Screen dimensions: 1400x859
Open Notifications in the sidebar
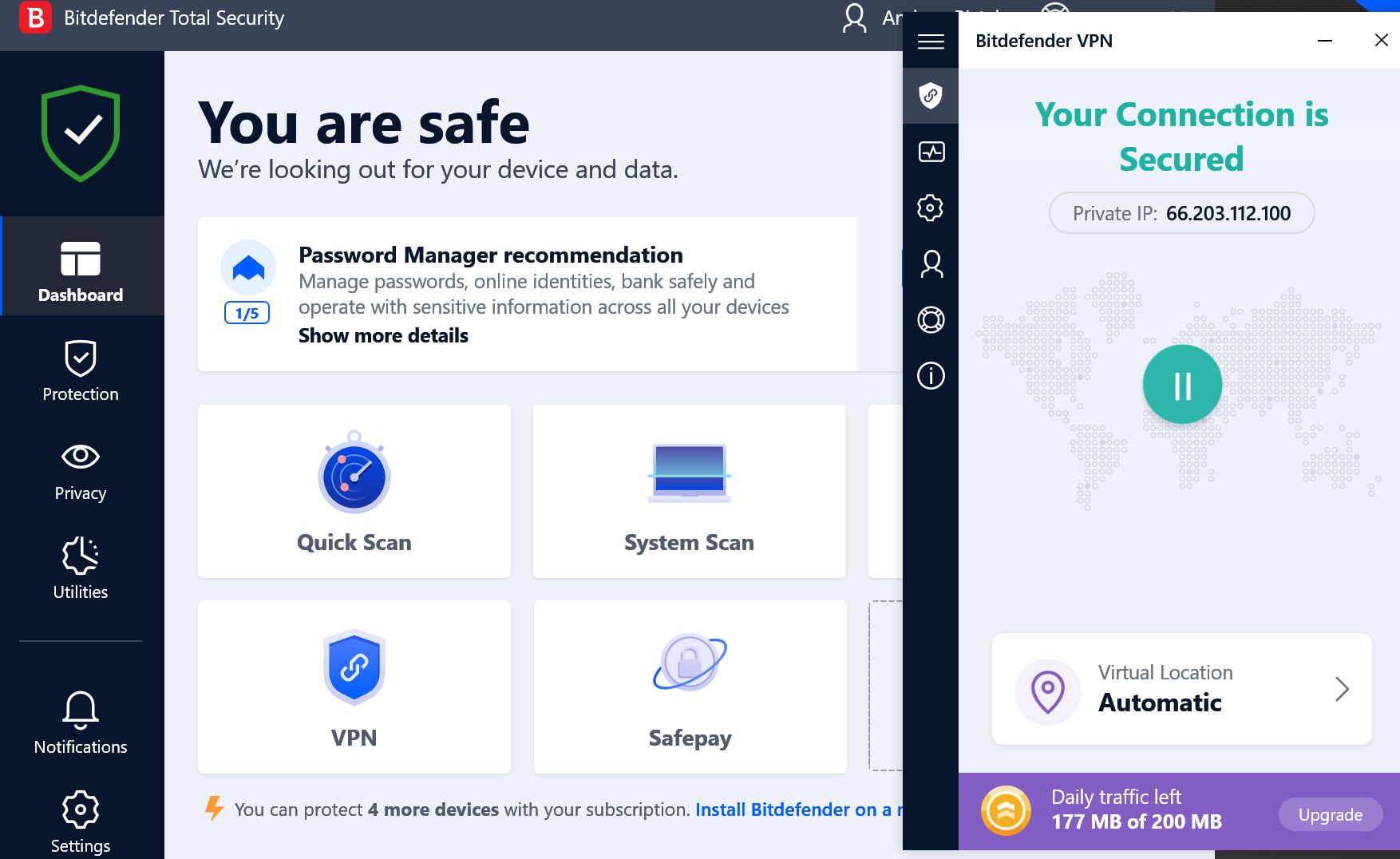coord(81,722)
